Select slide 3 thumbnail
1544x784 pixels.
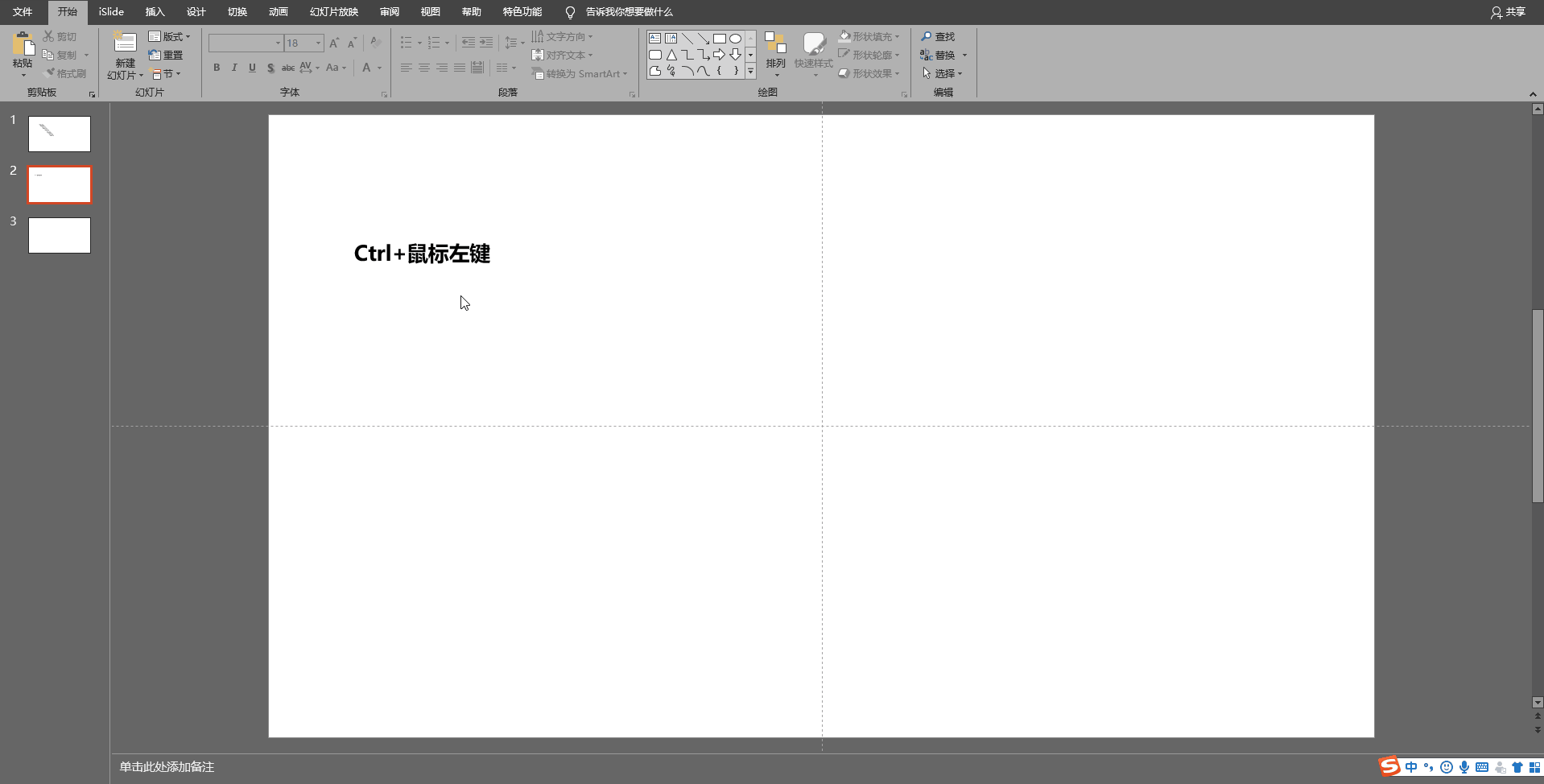tap(60, 235)
